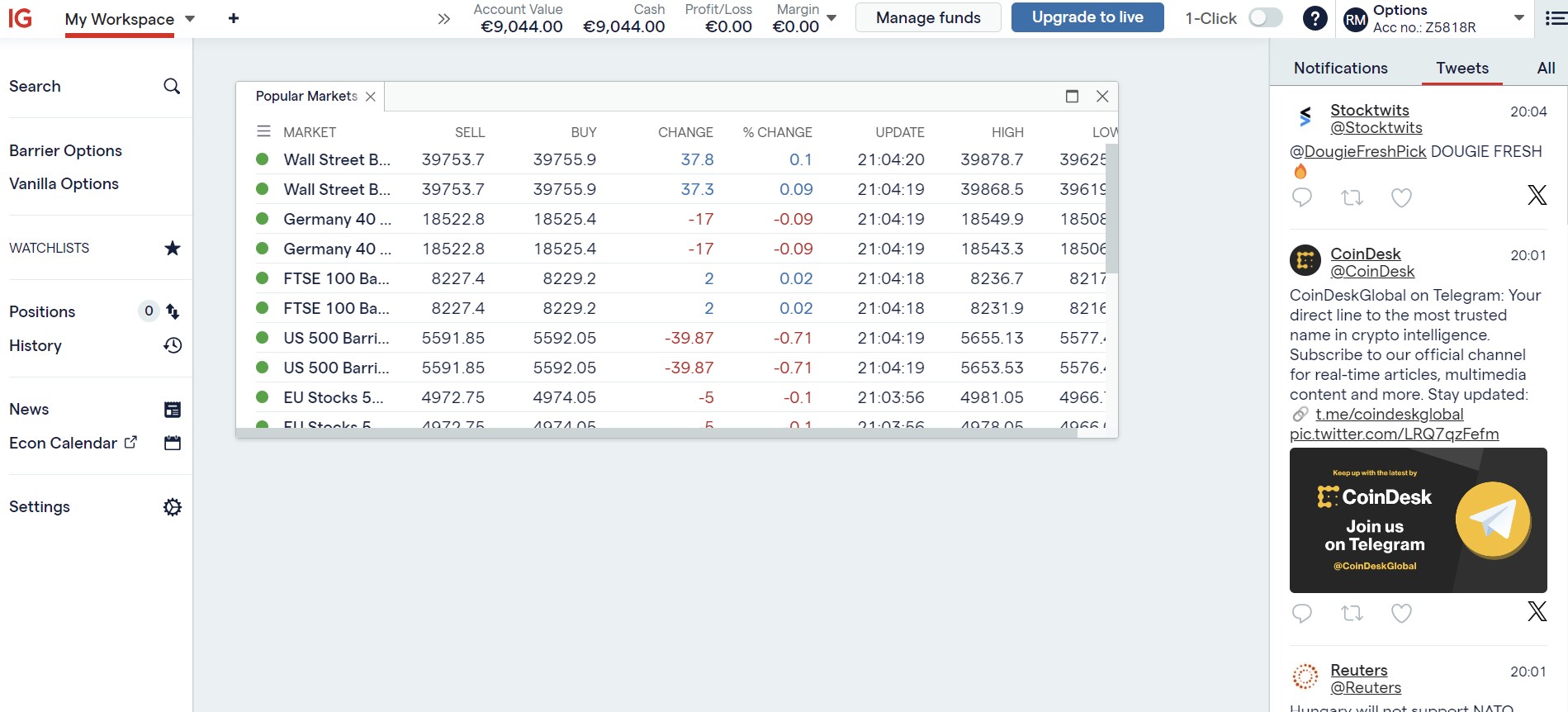Maximize the Popular Markets panel
This screenshot has width=1568, height=712.
(1072, 96)
